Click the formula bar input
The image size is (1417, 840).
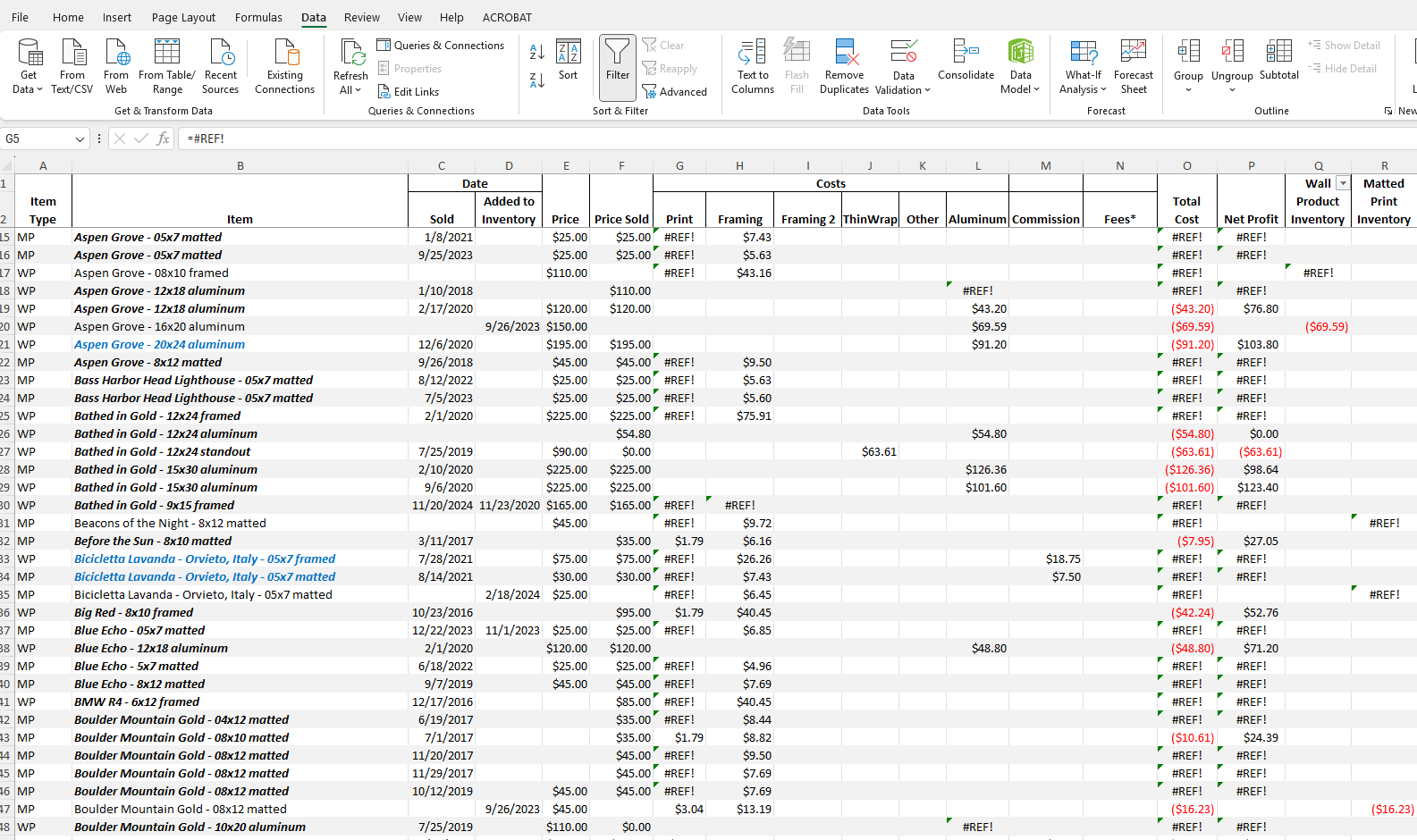[796, 139]
